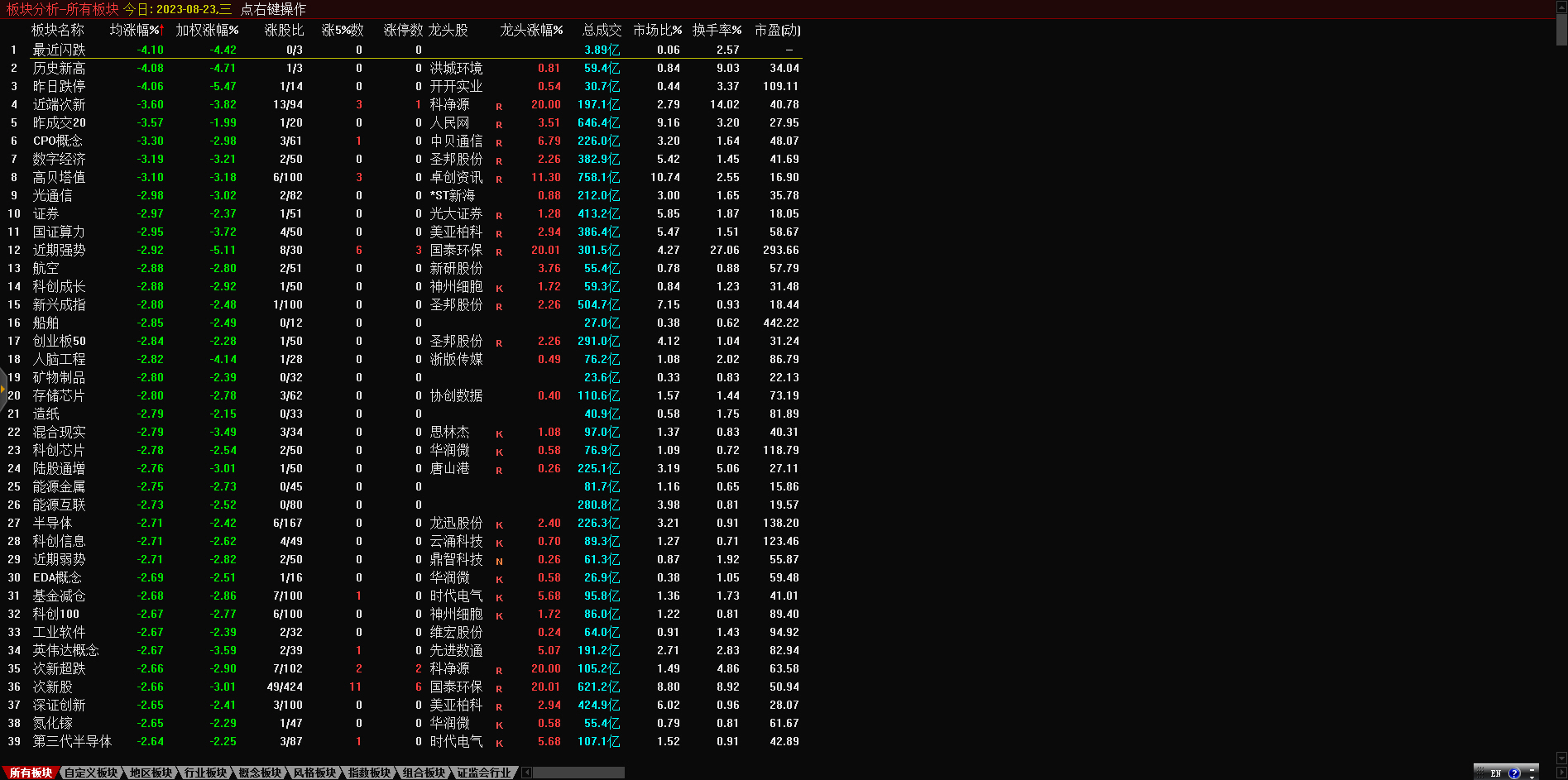Sort by the 均涨幅% column header
Viewport: 1568px width, 780px height.
[x=136, y=31]
